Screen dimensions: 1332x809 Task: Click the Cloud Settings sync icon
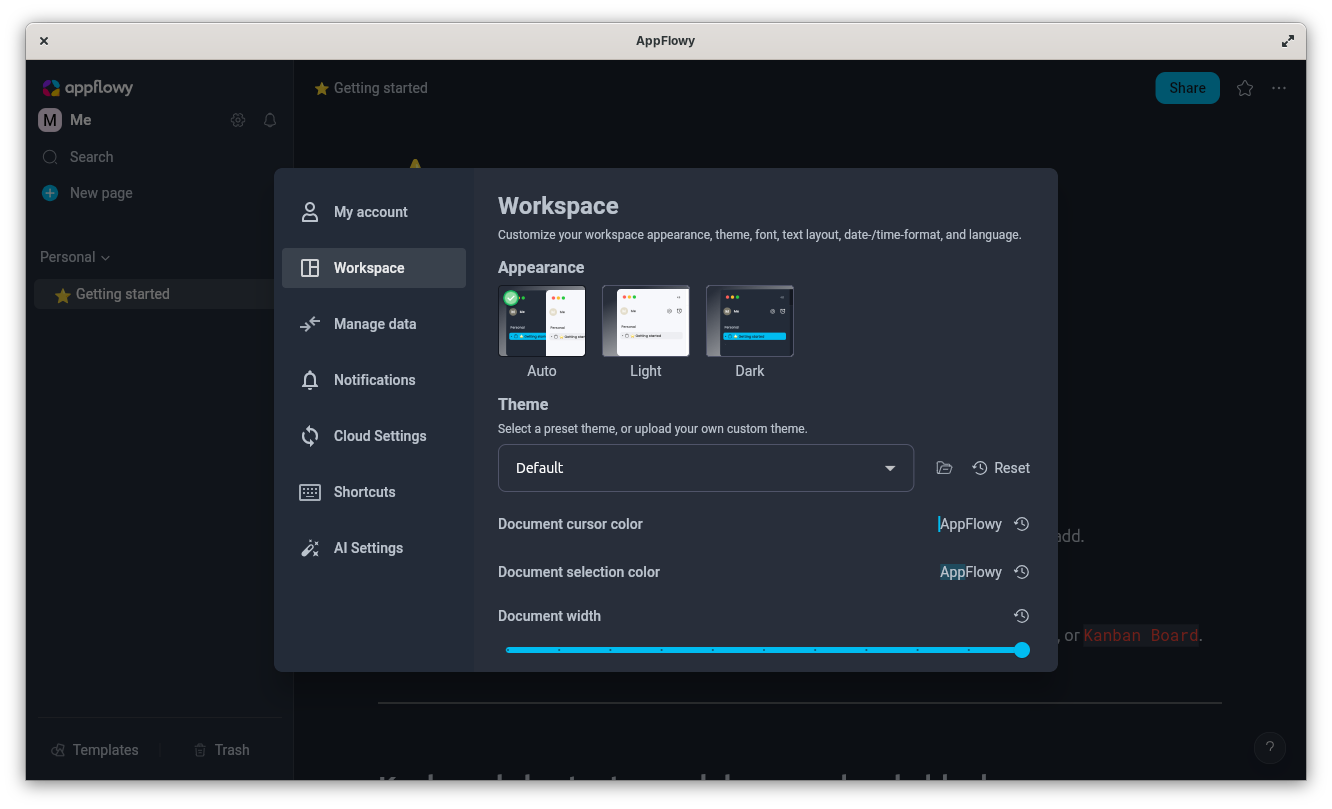point(310,436)
